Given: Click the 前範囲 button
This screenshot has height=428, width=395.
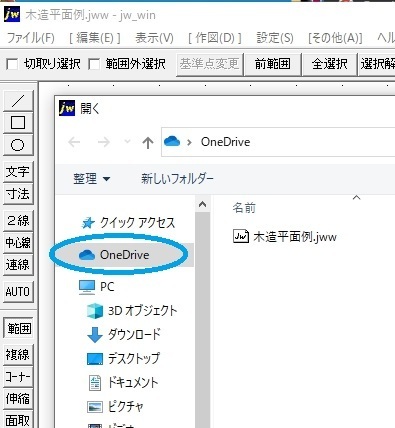Looking at the screenshot, I should coord(272,64).
